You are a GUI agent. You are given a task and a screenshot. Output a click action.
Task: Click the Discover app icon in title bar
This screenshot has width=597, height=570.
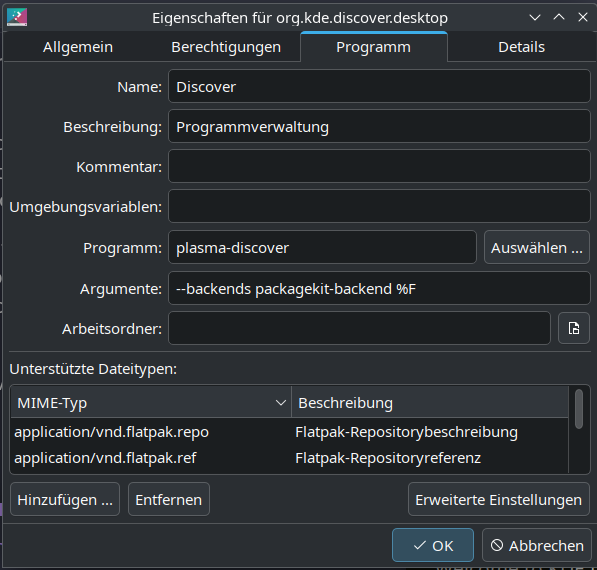17,18
